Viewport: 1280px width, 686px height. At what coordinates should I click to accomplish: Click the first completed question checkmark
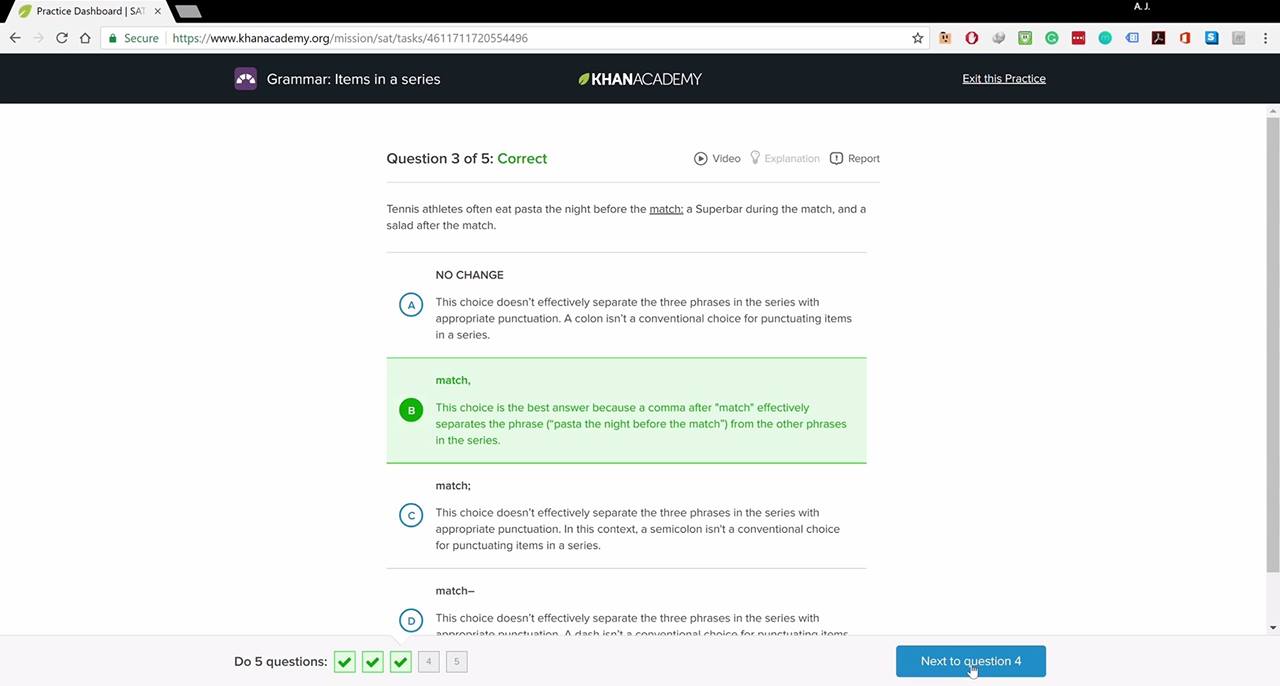click(345, 661)
